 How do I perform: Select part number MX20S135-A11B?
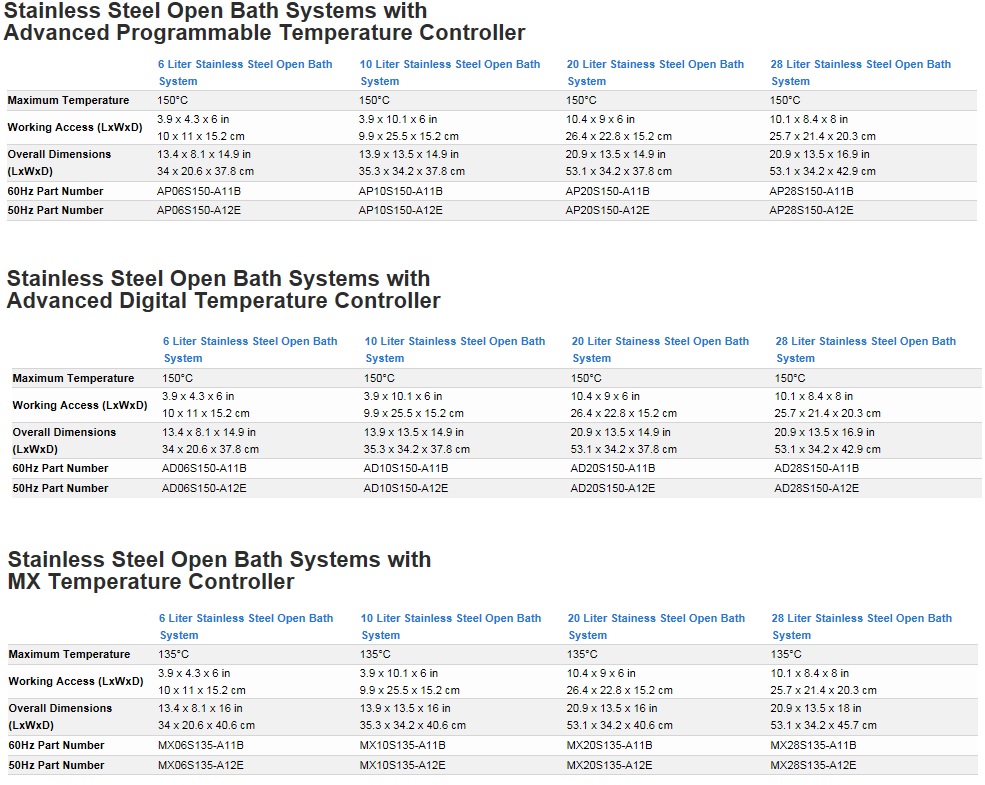tap(609, 745)
